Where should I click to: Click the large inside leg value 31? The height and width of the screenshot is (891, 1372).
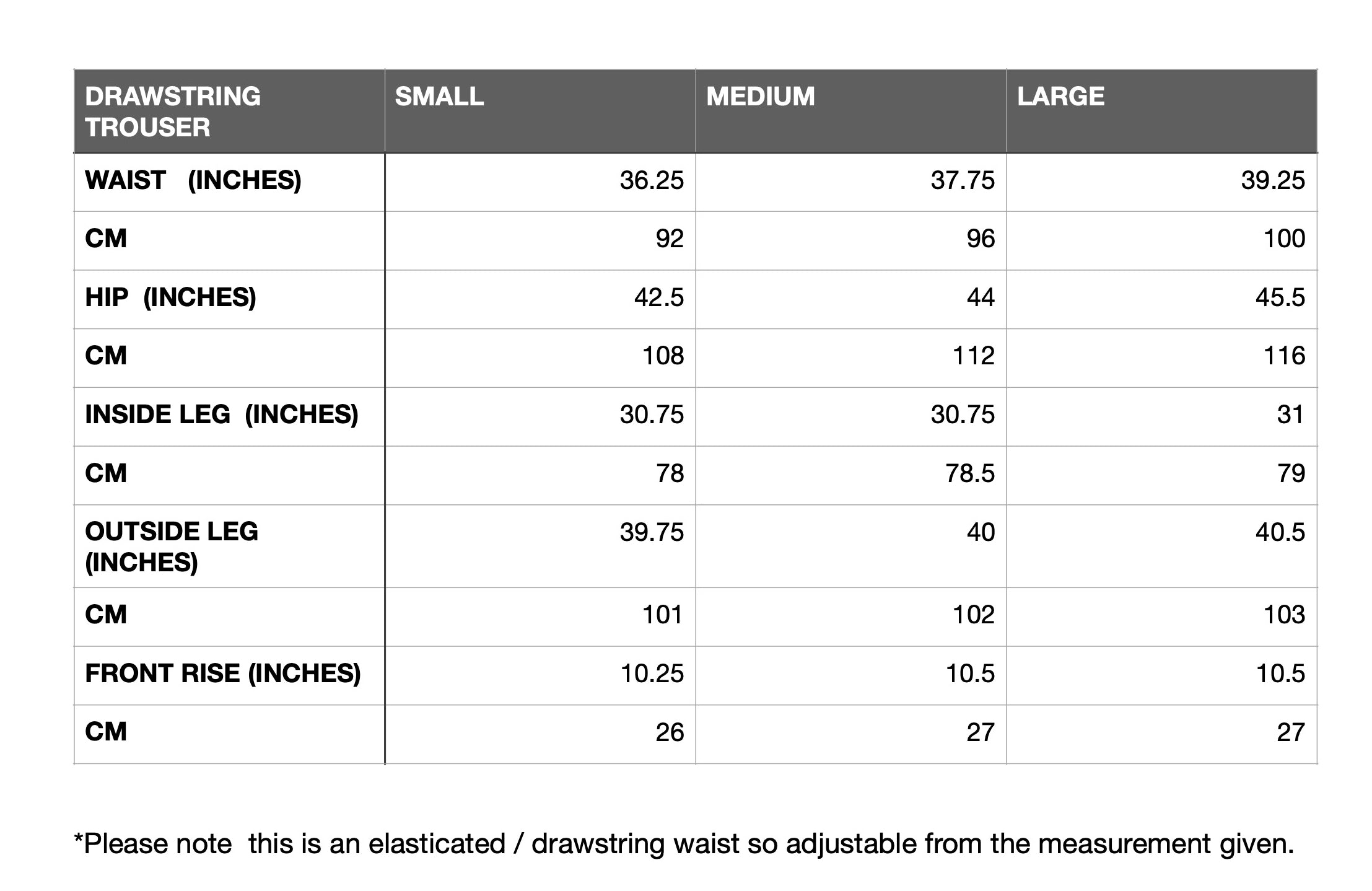point(1290,415)
